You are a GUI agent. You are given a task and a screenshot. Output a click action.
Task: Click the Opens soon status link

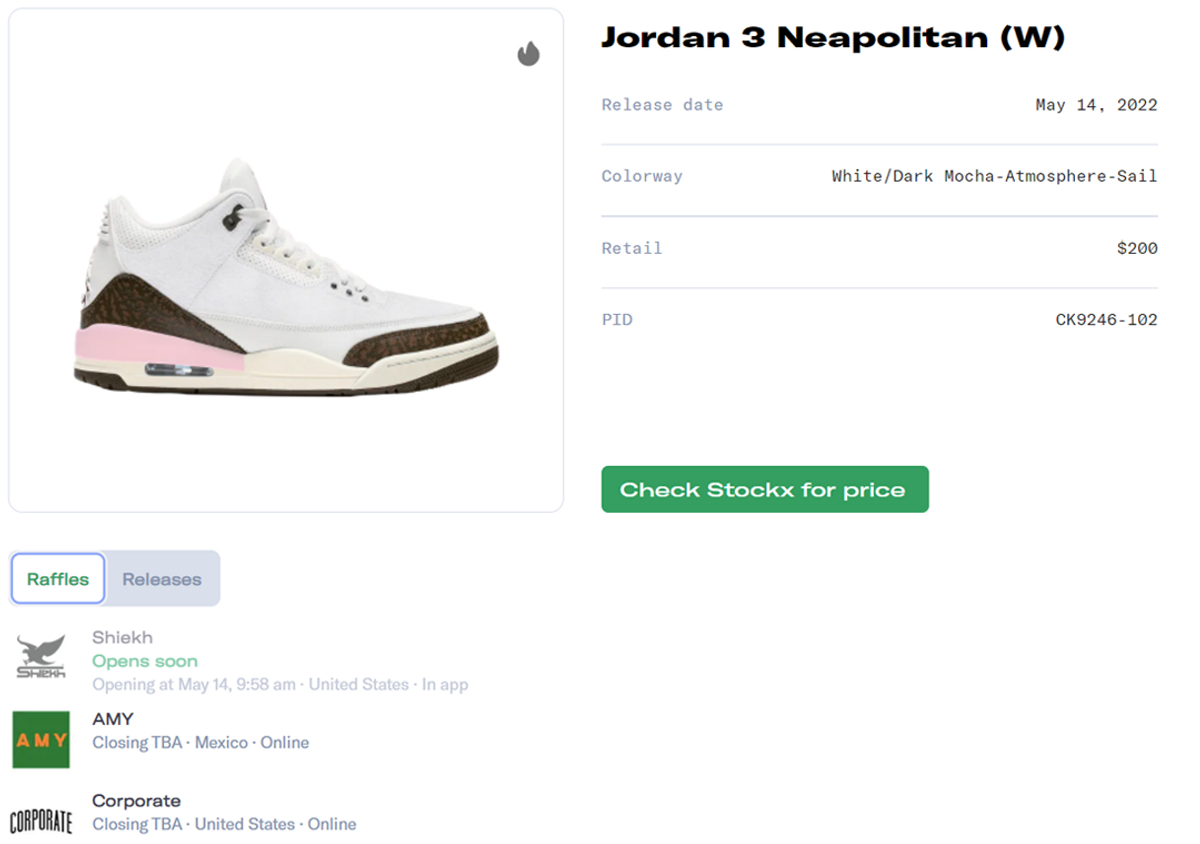tap(144, 661)
